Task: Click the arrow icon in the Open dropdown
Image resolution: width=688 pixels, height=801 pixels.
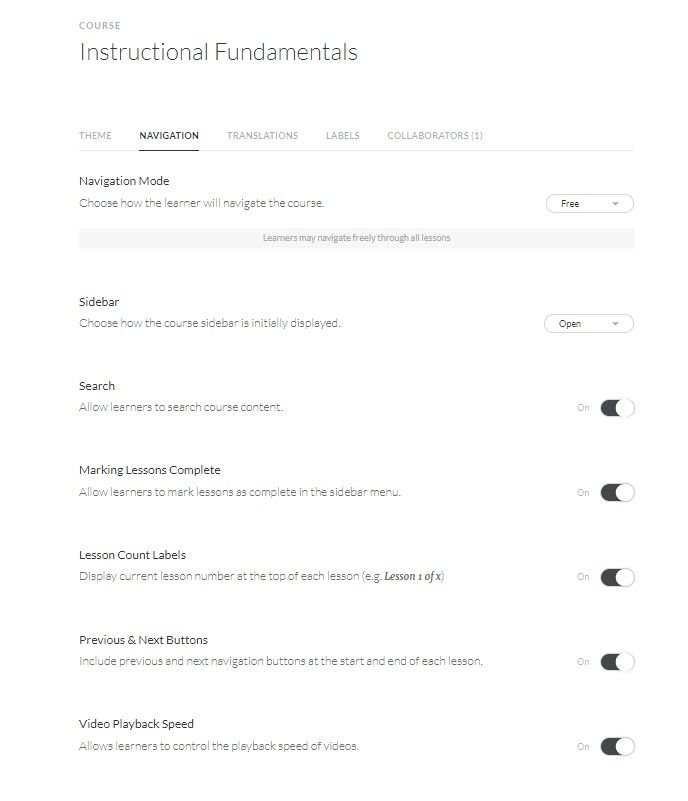Action: (x=616, y=324)
